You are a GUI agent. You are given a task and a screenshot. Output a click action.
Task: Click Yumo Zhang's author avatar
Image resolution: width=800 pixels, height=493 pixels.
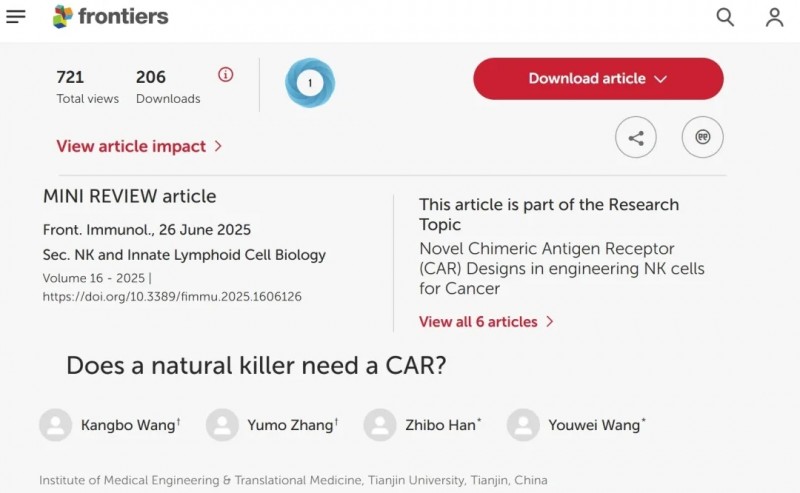tap(222, 425)
